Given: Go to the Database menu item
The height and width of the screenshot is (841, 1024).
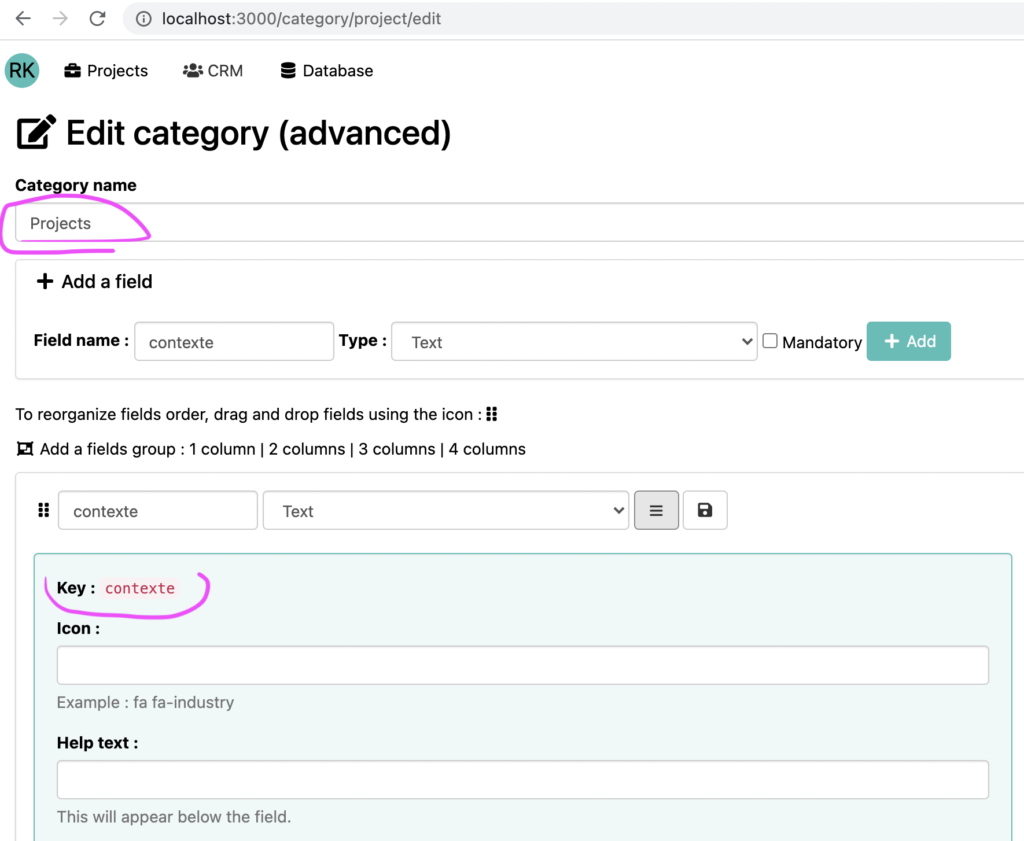Looking at the screenshot, I should pos(327,71).
